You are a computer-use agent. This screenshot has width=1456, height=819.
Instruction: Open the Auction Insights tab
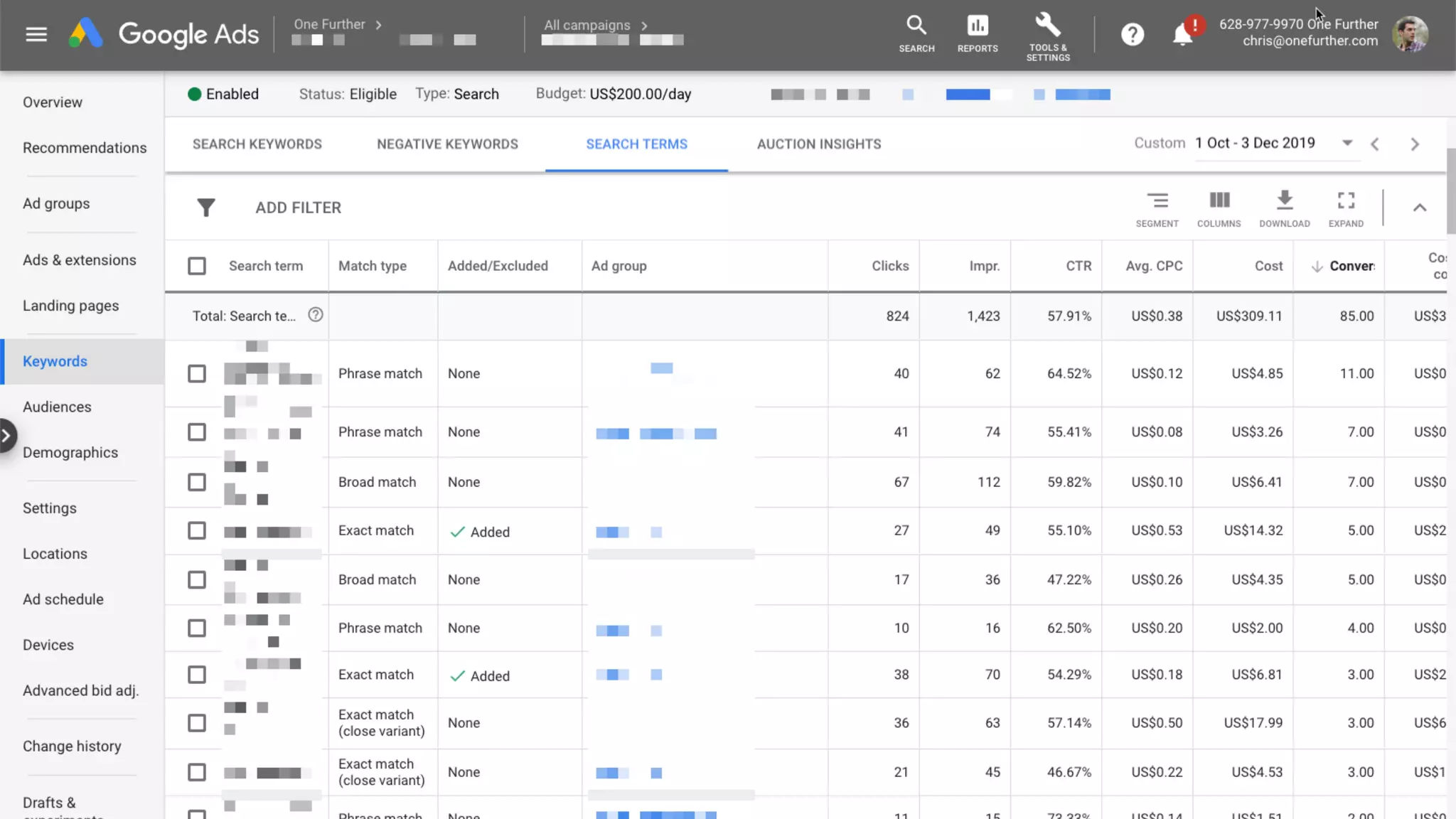point(818,144)
